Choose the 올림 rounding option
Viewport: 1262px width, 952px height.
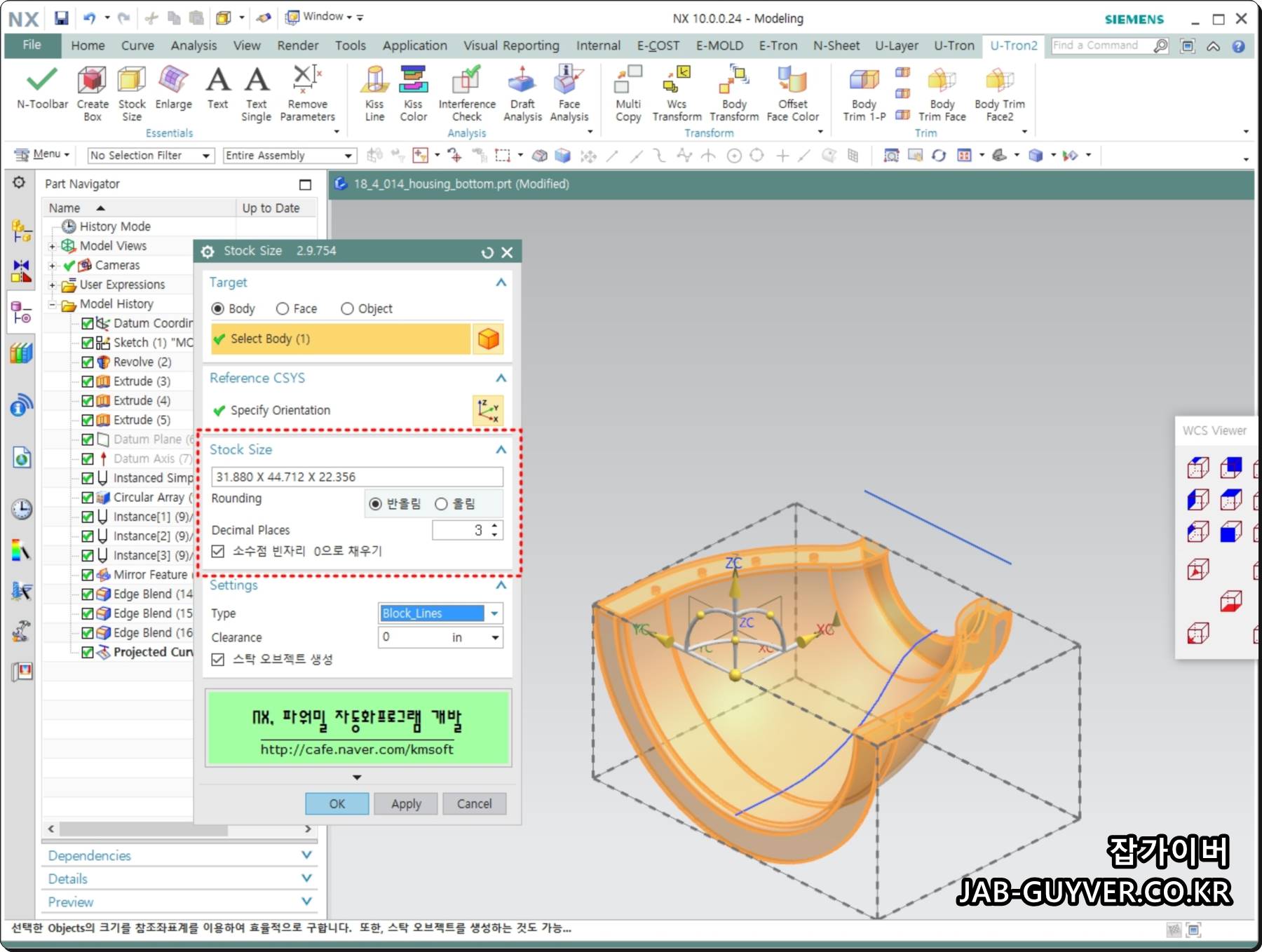[x=441, y=504]
